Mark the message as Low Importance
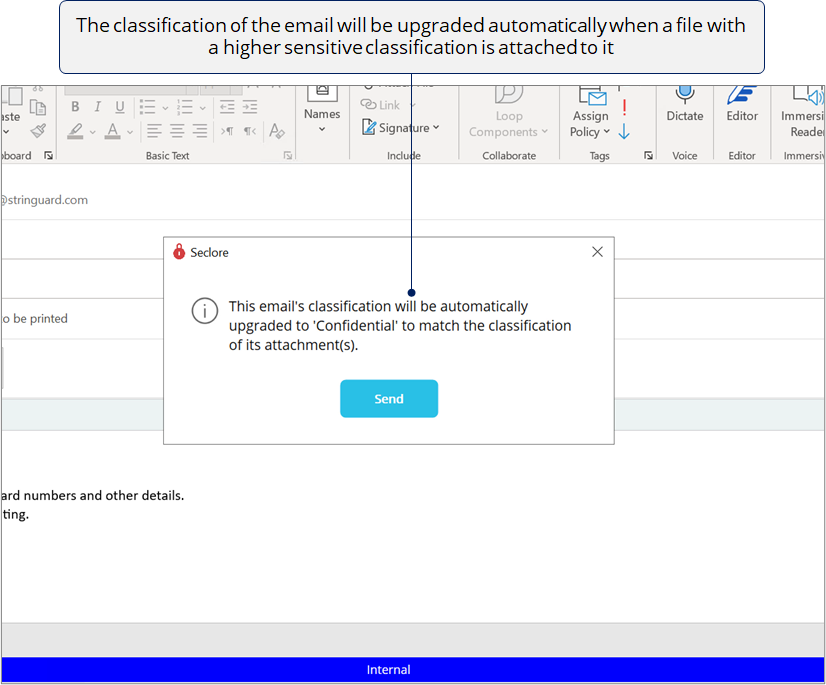Viewport: 826px width, 685px height. pyautogui.click(x=624, y=131)
